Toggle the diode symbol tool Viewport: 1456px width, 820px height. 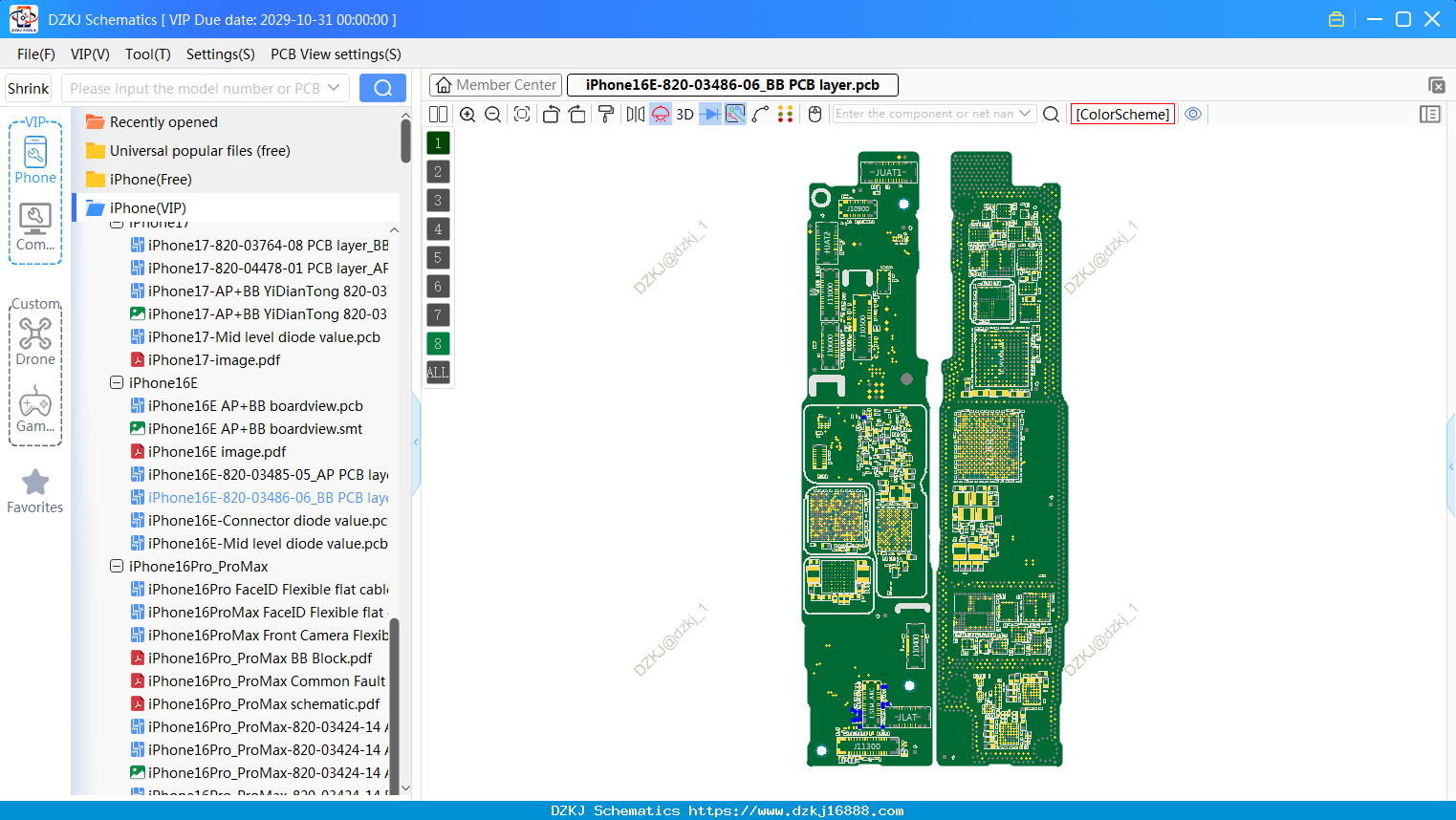pyautogui.click(x=710, y=114)
